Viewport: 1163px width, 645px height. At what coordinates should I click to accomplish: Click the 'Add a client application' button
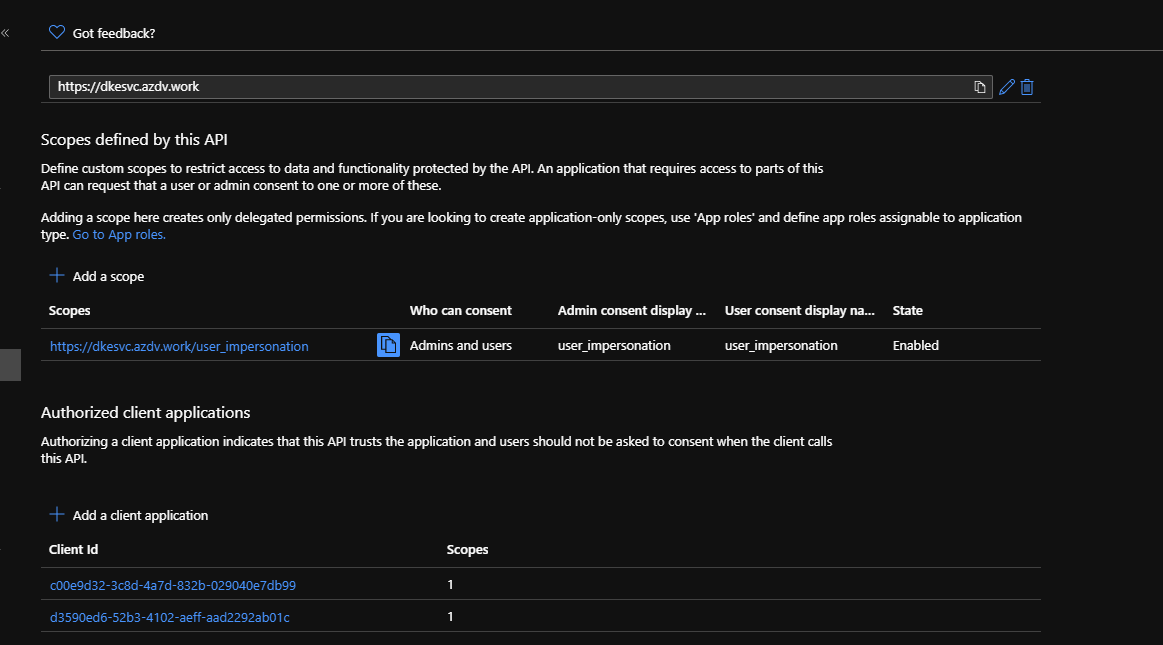click(x=139, y=515)
